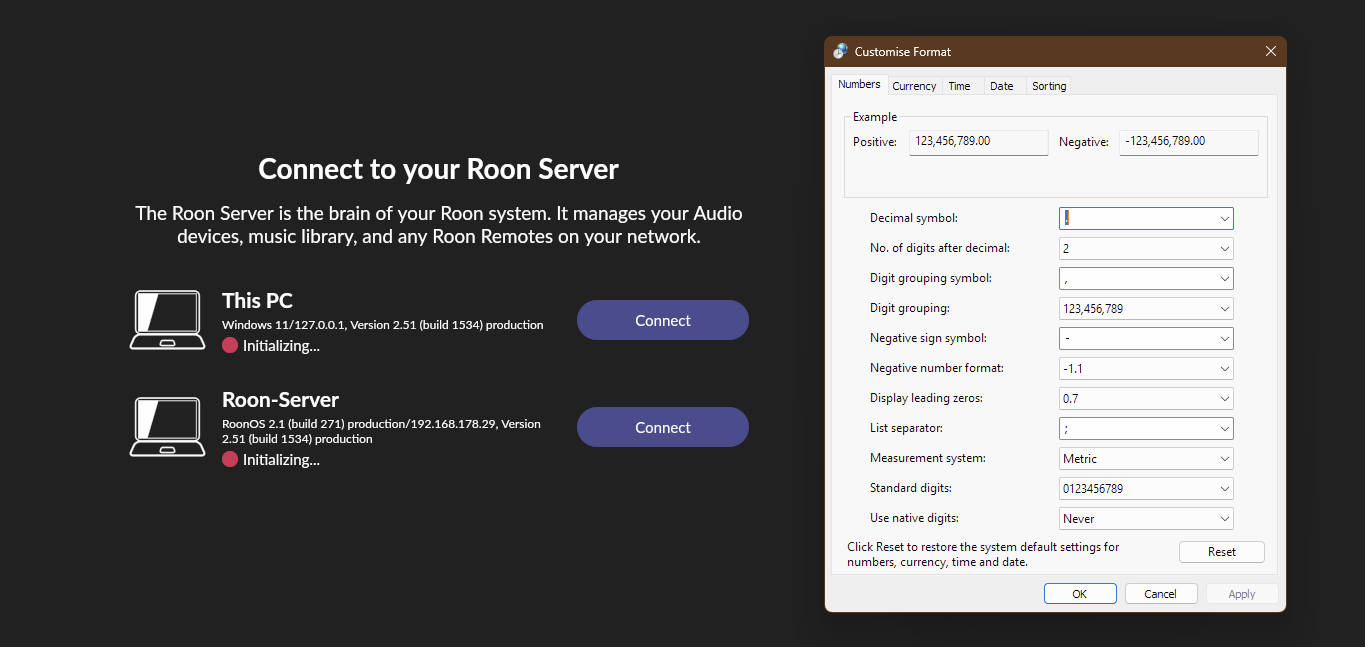Connect to This PC server
Viewport: 1365px width, 647px height.
click(663, 320)
